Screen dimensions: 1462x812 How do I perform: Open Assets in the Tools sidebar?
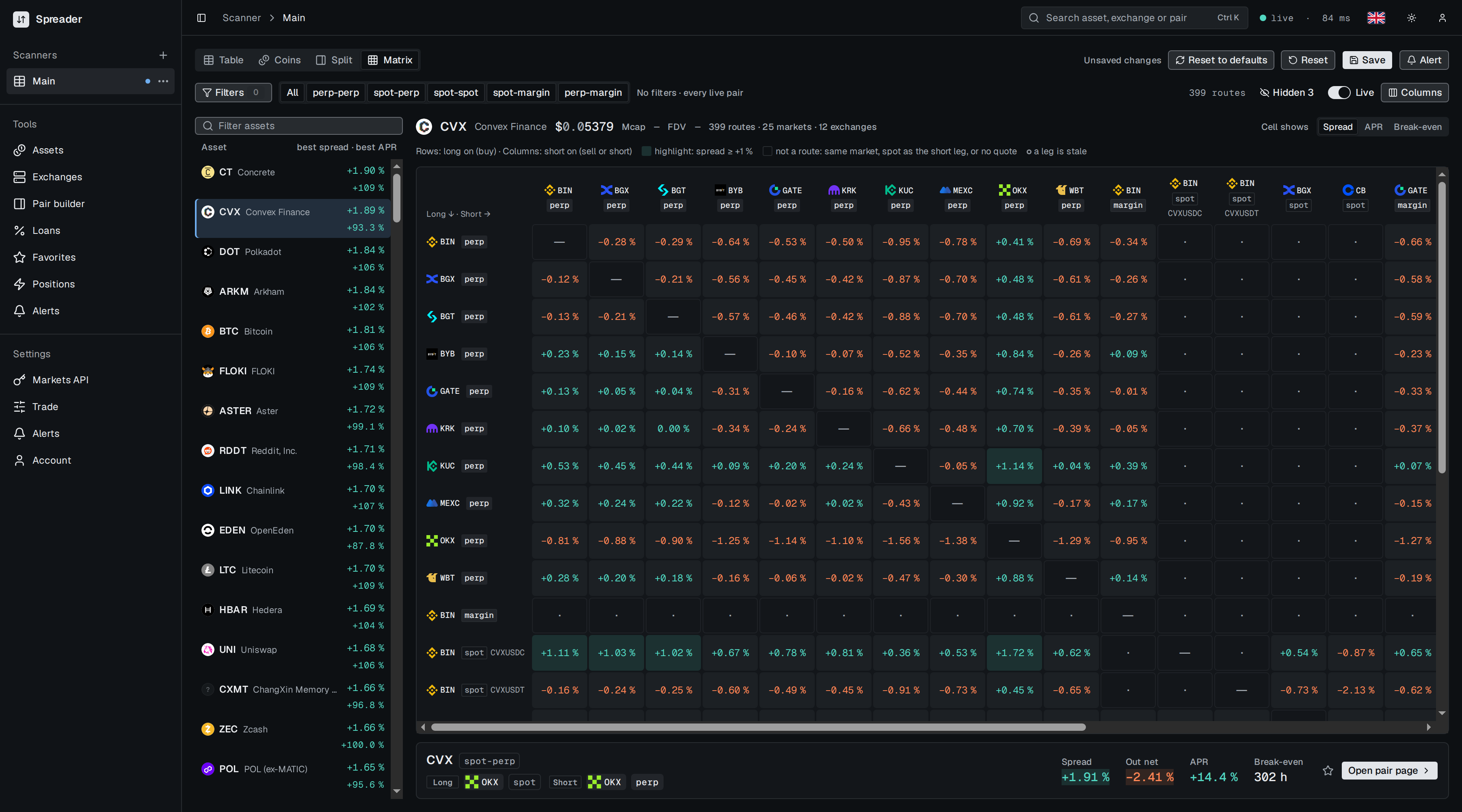coord(91,150)
